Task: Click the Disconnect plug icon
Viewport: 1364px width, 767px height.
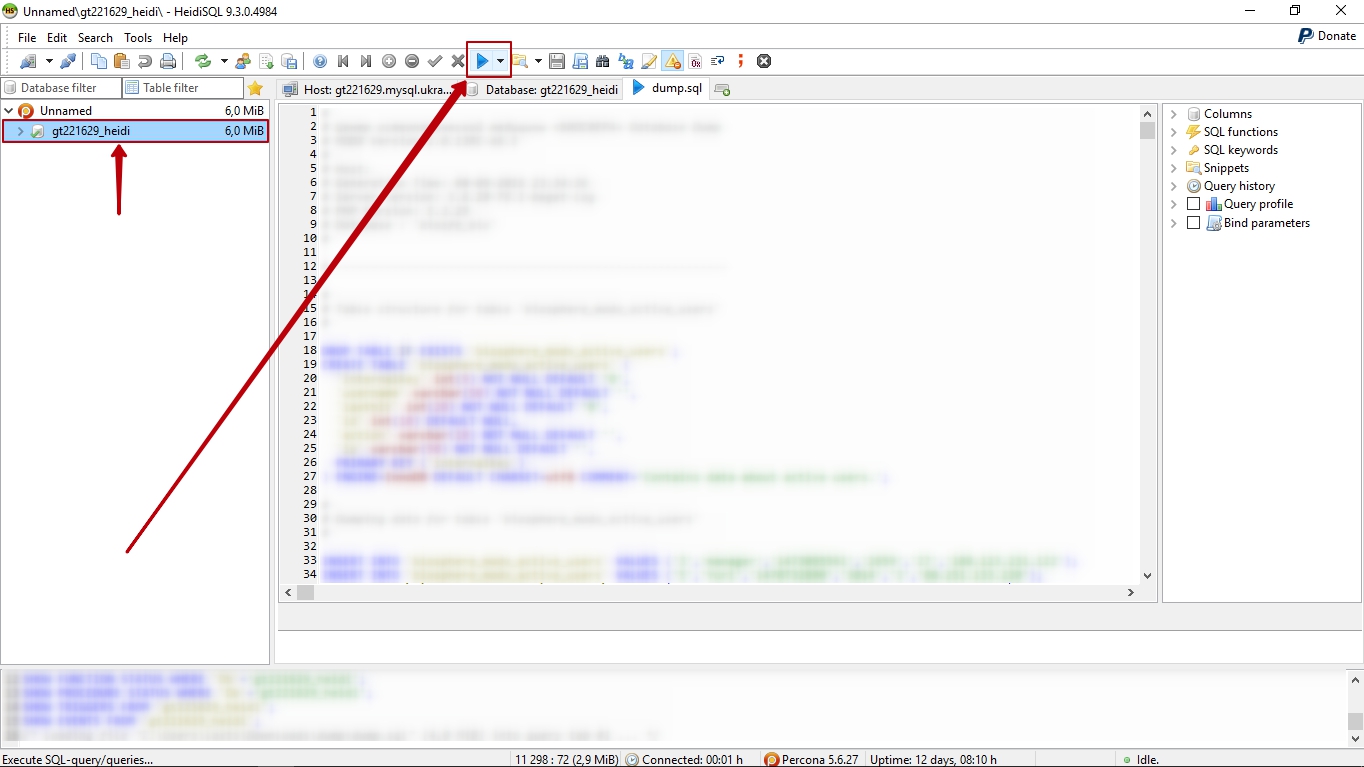Action: tap(68, 61)
